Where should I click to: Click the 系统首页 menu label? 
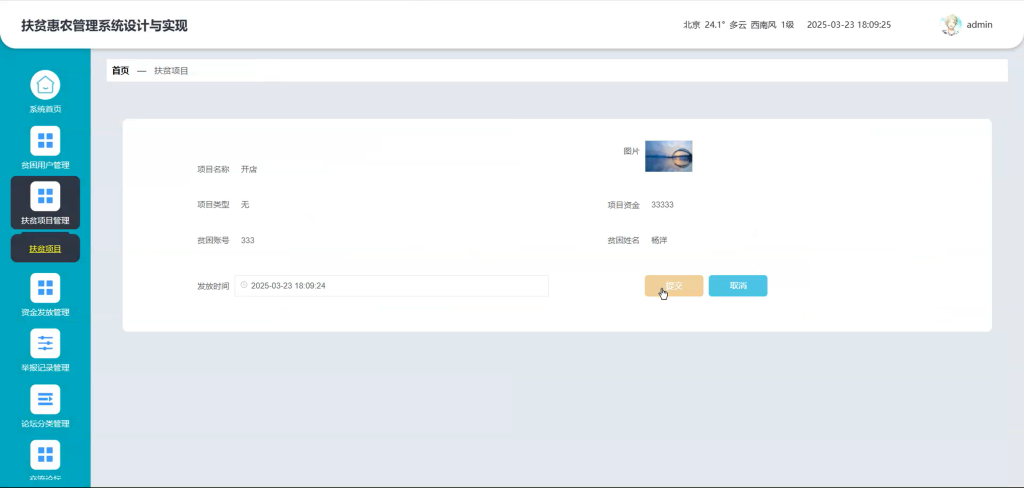[45, 109]
